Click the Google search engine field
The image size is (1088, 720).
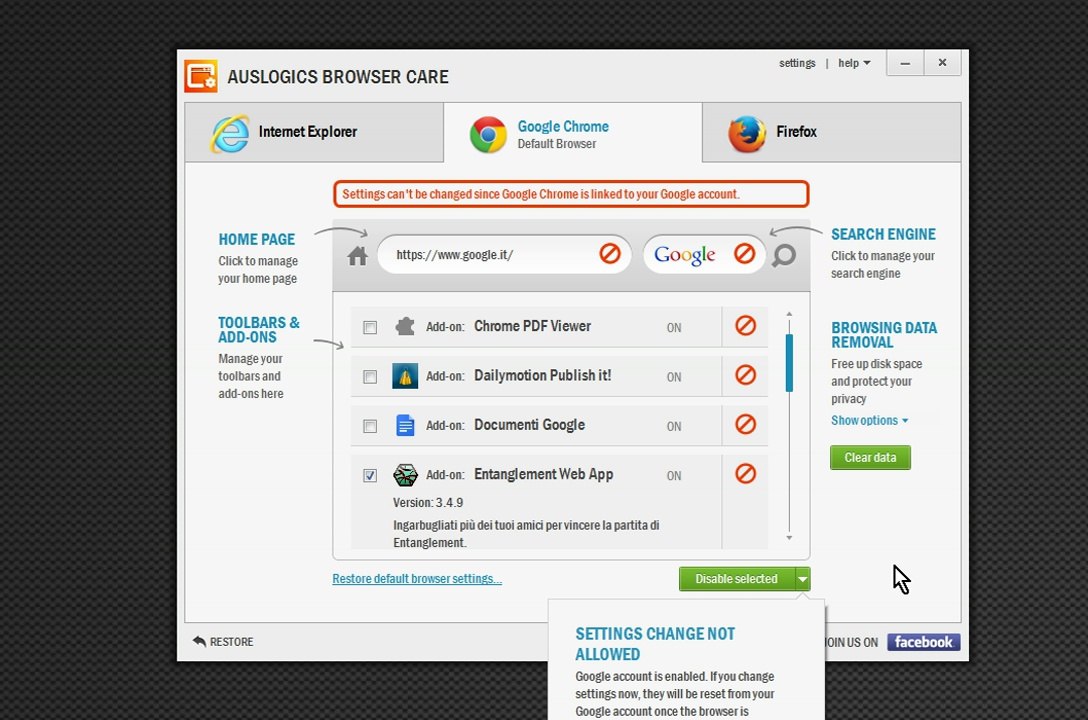704,255
